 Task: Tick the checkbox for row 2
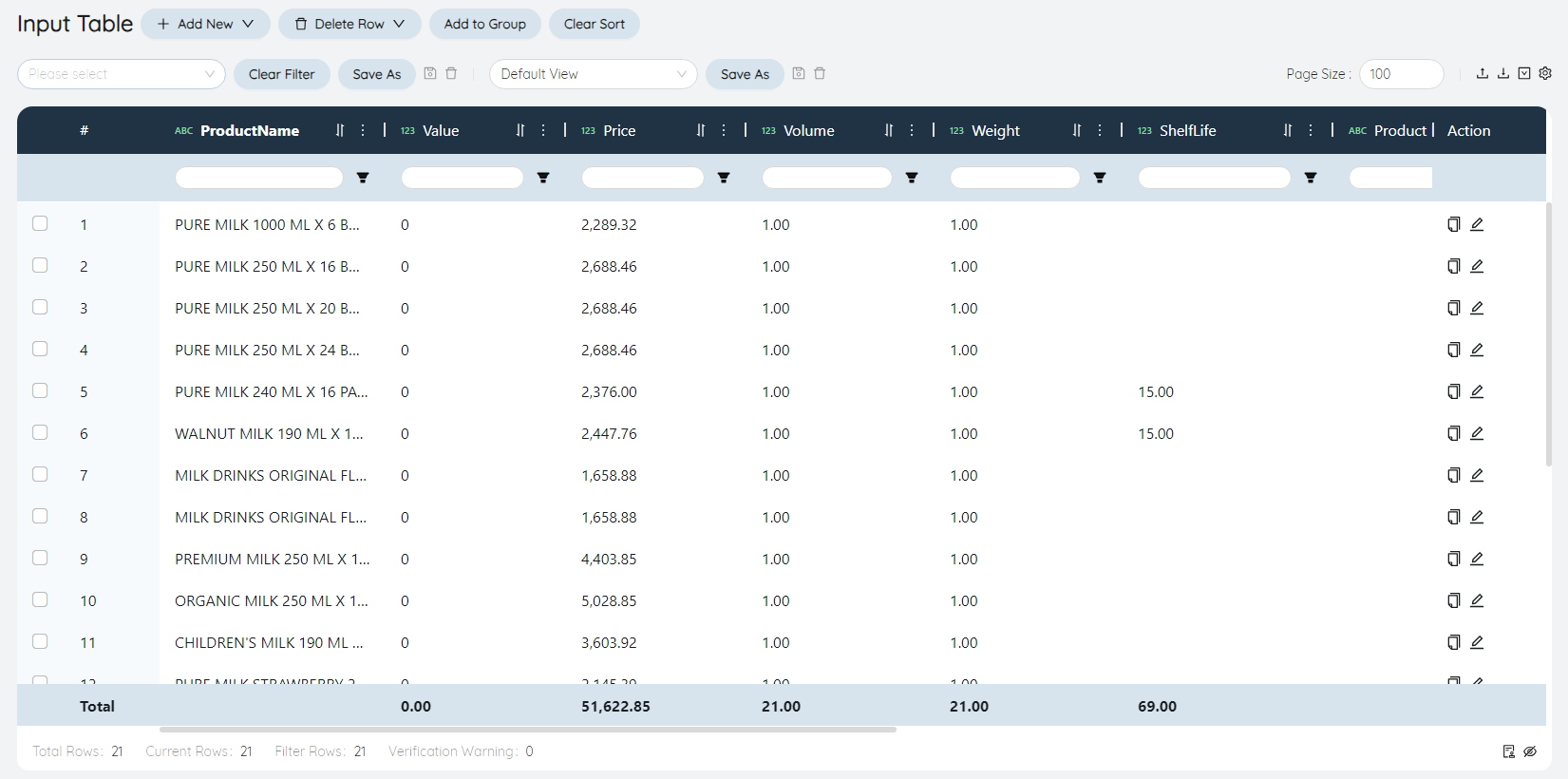click(40, 265)
